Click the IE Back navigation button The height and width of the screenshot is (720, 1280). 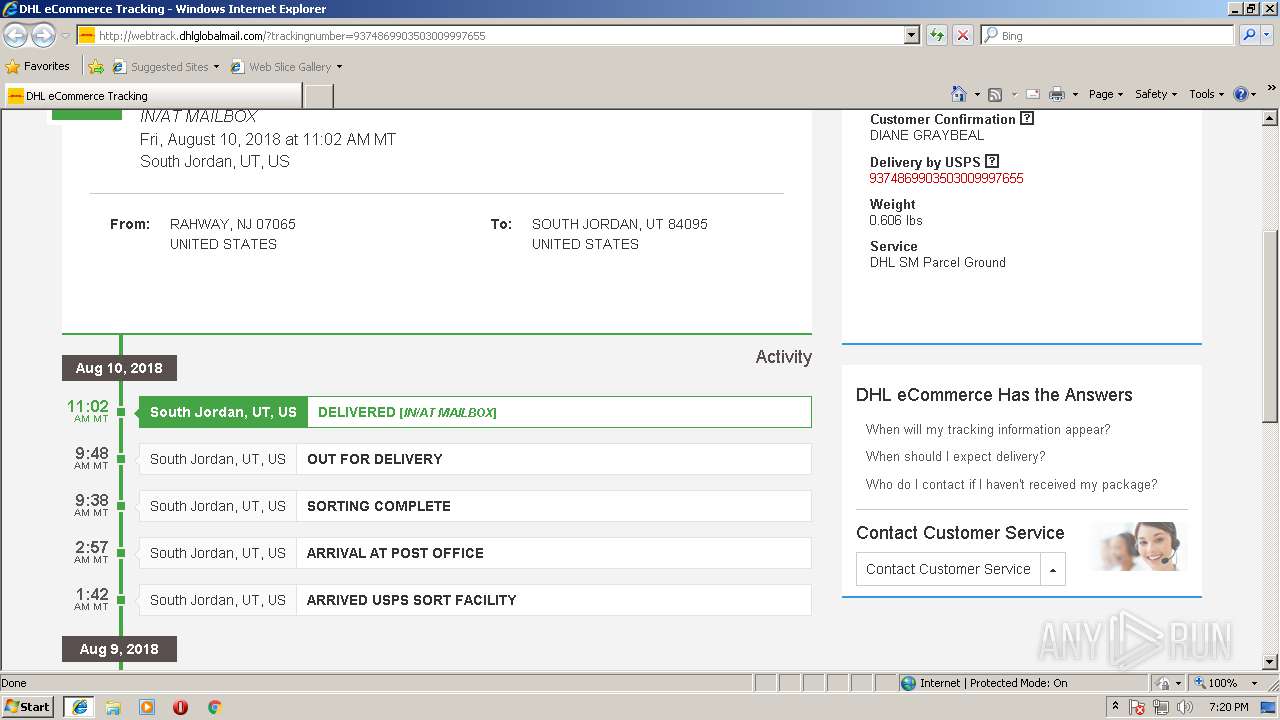tap(16, 35)
